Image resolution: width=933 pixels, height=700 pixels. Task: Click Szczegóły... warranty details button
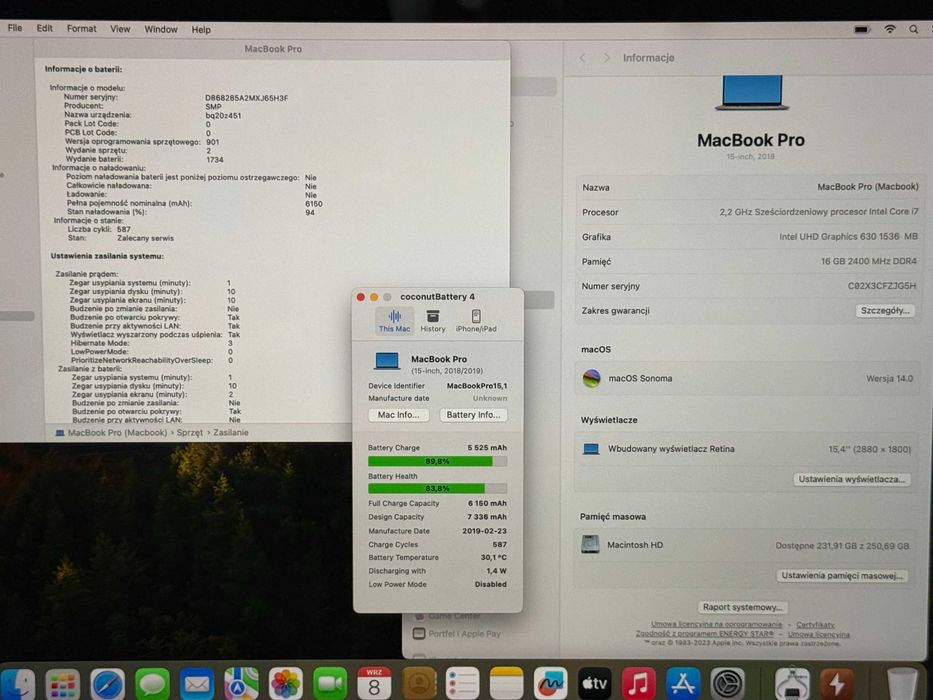(x=885, y=311)
